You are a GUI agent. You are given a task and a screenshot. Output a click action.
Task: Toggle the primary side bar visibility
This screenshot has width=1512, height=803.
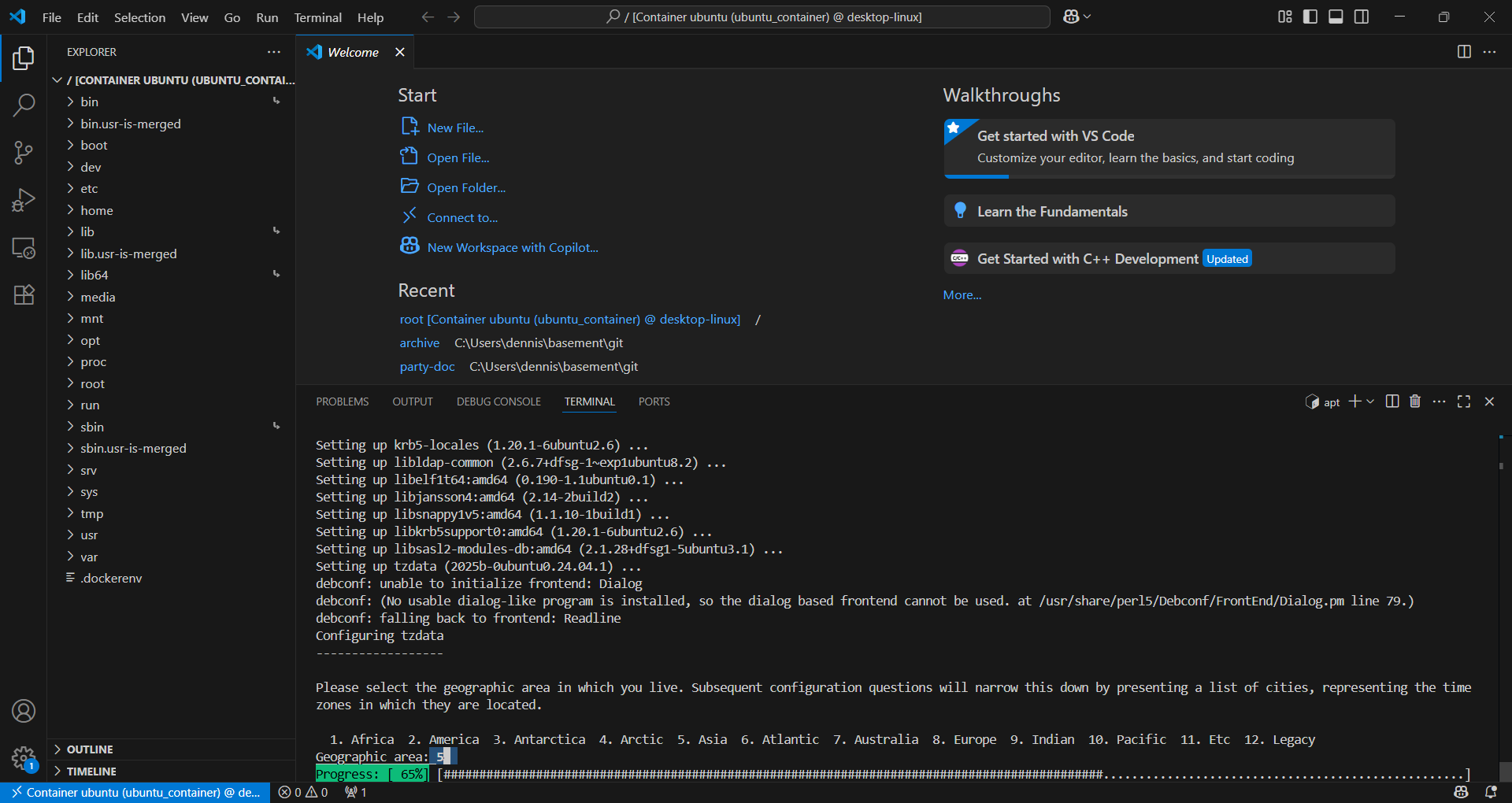(1310, 16)
